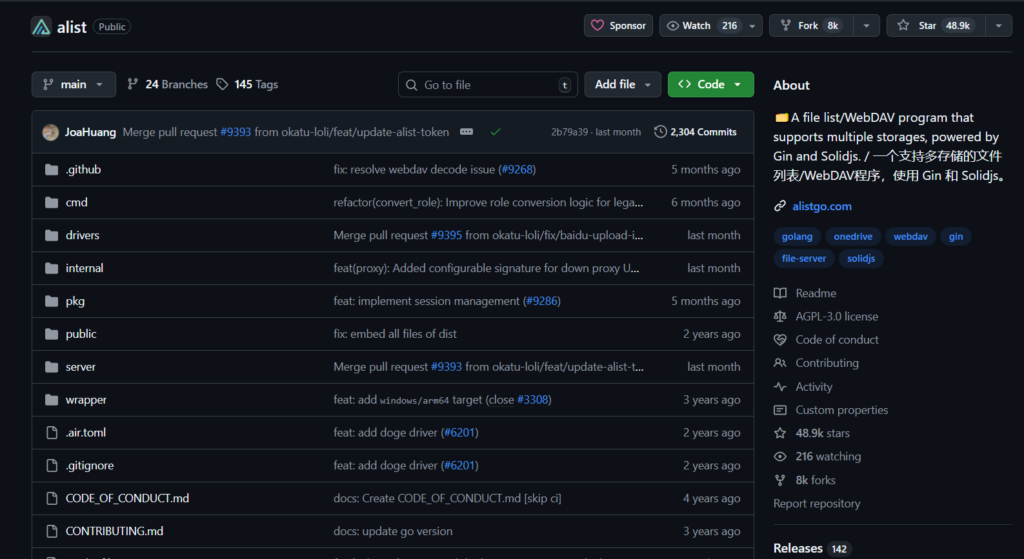Click the Sponsor heart button
This screenshot has width=1024, height=559.
(x=618, y=26)
